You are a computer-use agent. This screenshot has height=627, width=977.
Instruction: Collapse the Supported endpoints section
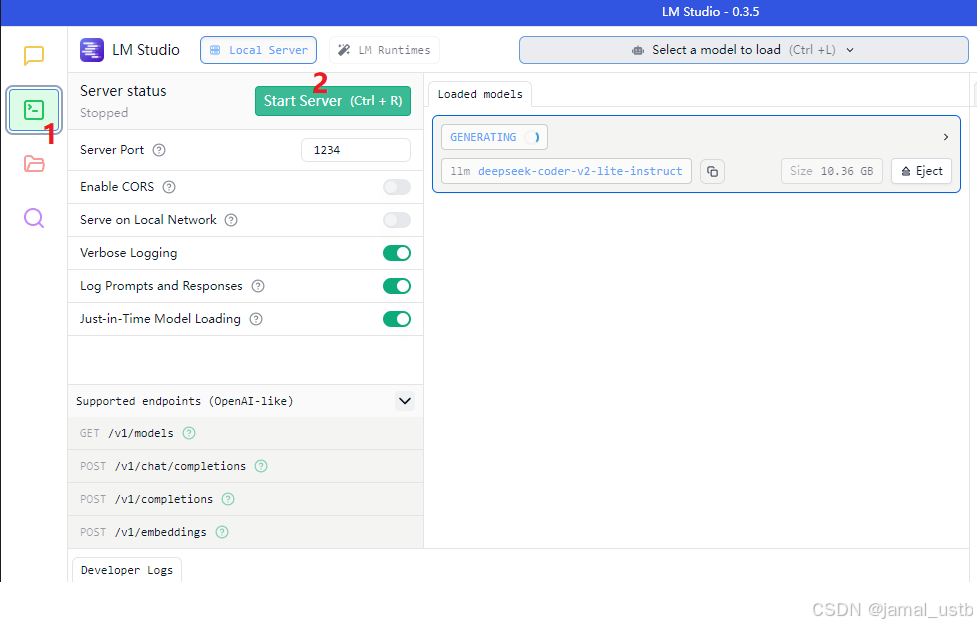tap(405, 401)
